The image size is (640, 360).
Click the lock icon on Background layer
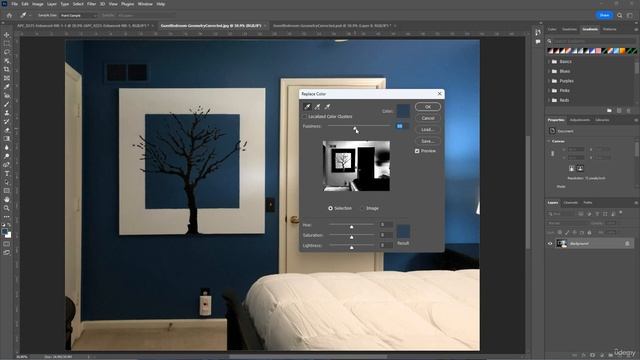(x=627, y=244)
